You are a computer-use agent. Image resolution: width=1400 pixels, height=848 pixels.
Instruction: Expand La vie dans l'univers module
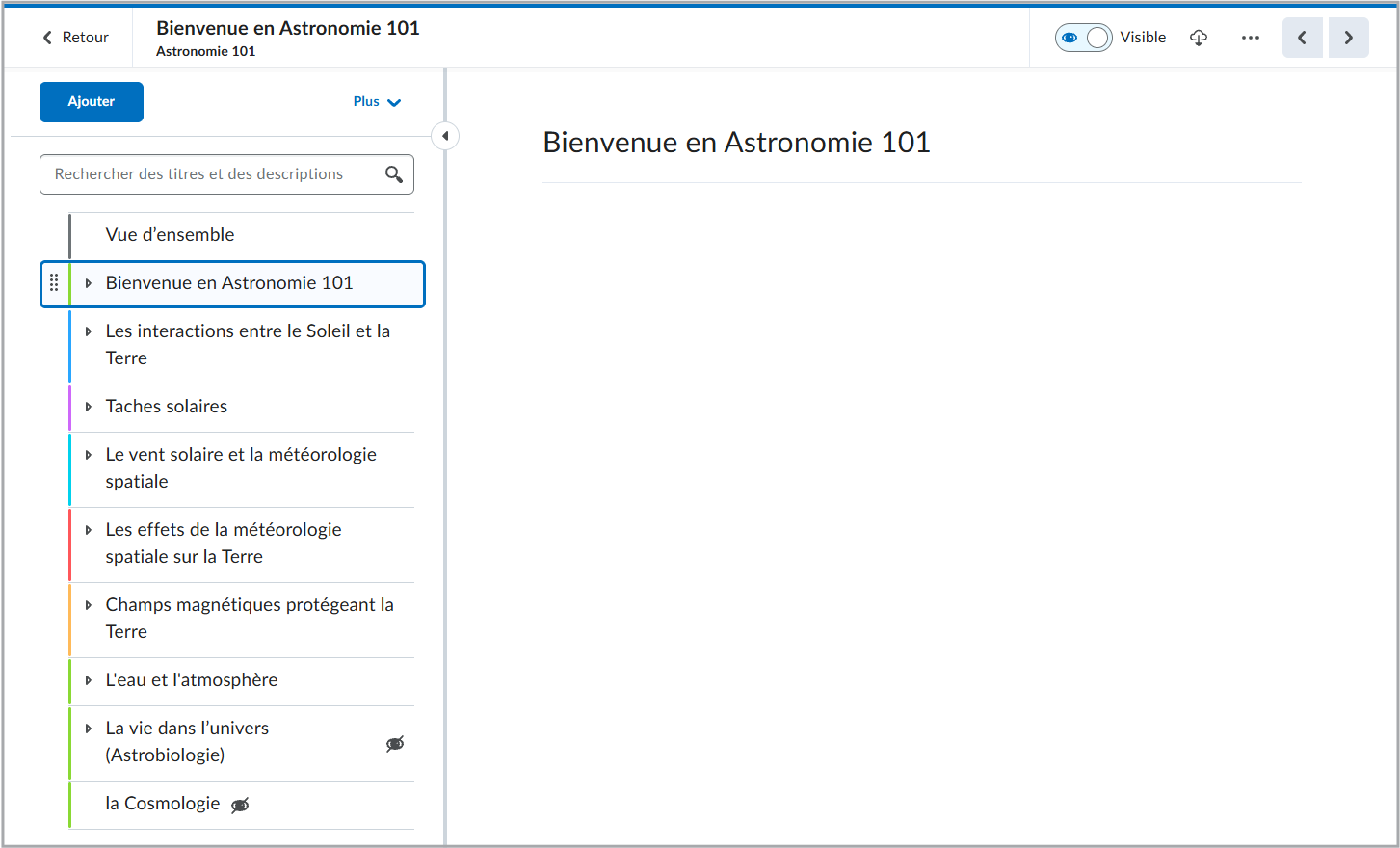click(89, 729)
